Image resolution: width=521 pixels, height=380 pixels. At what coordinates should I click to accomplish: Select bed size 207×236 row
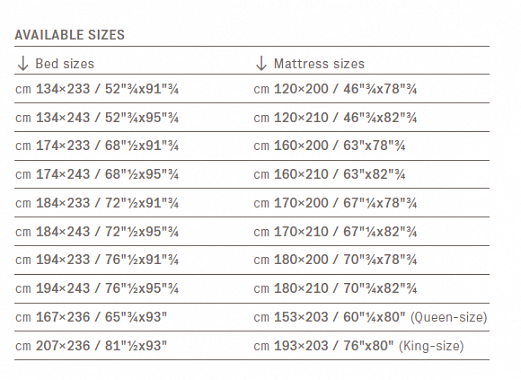click(91, 346)
